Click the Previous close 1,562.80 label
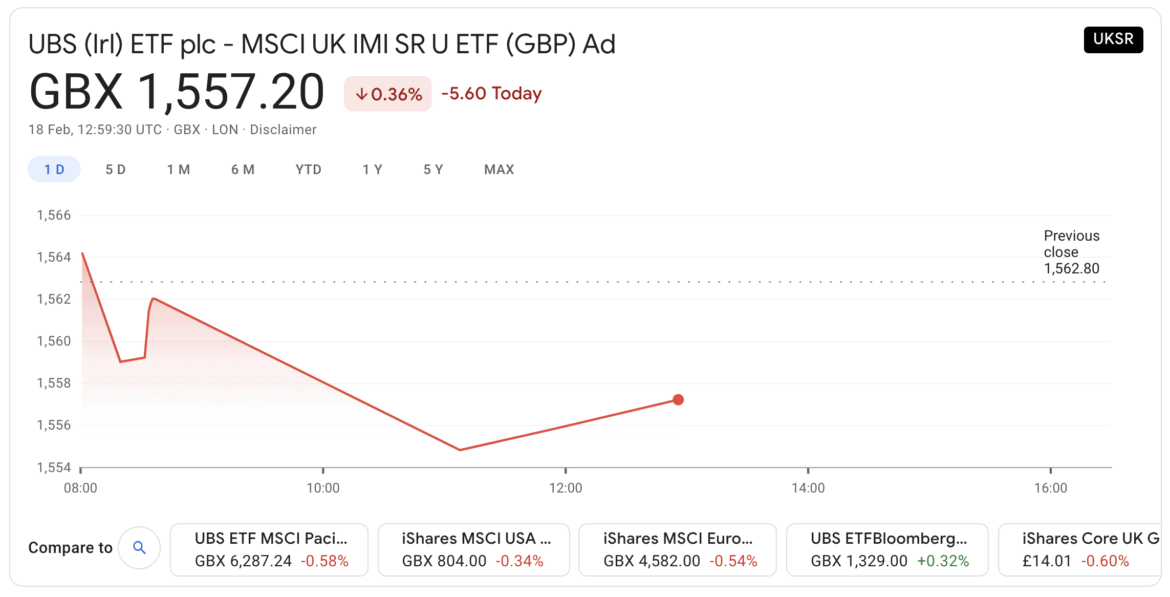The image size is (1170, 597). pos(1071,252)
